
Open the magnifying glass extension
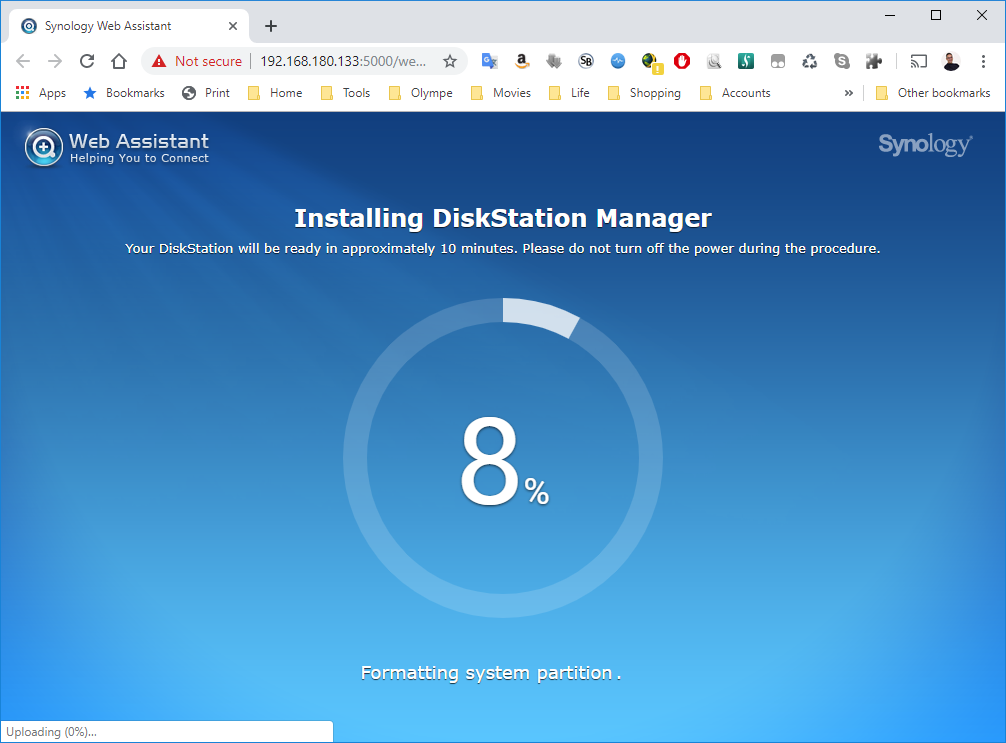pos(713,61)
